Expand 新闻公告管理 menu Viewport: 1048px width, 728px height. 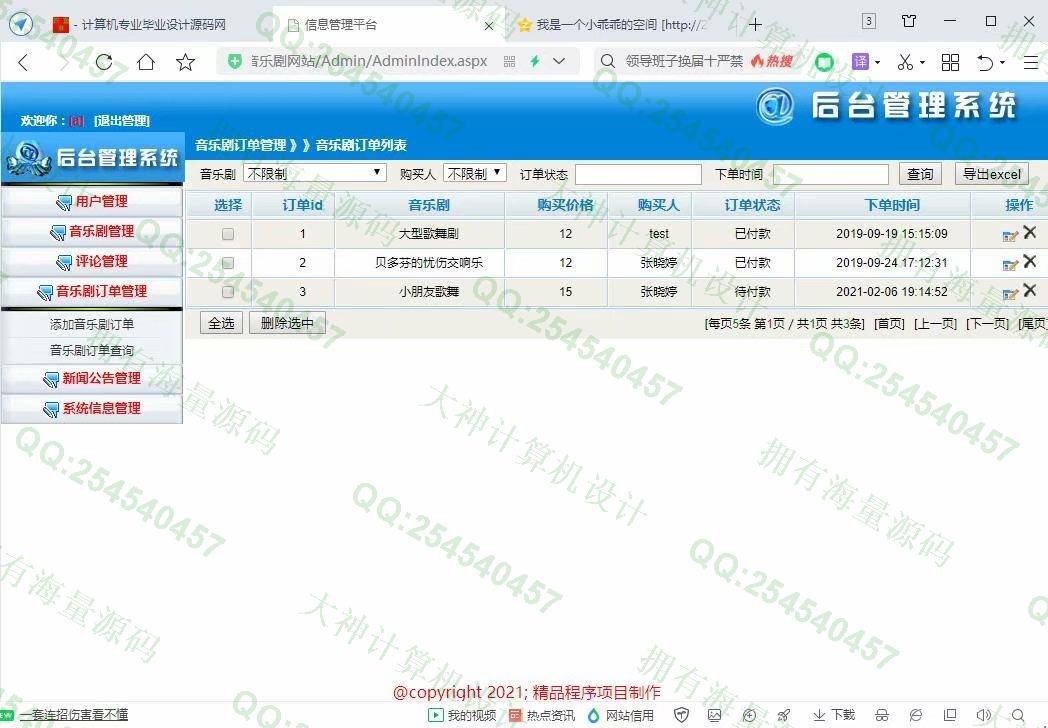[x=92, y=378]
